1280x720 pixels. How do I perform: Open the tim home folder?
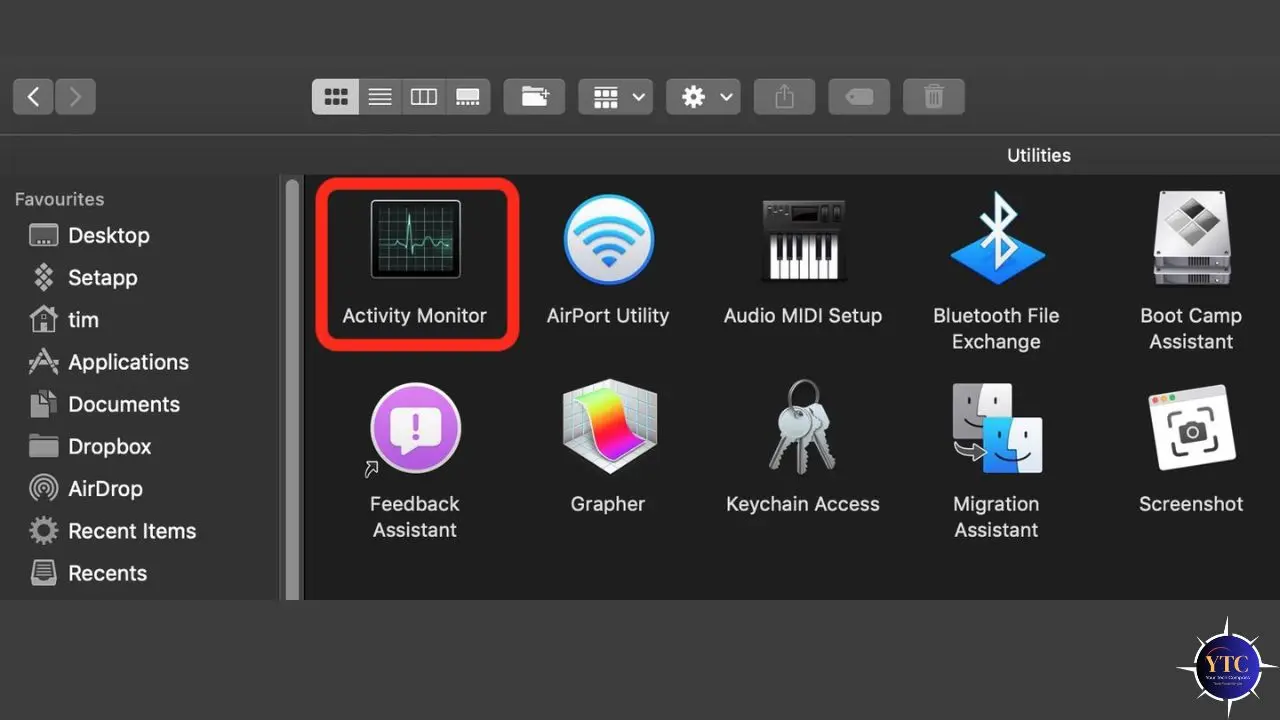click(x=64, y=320)
